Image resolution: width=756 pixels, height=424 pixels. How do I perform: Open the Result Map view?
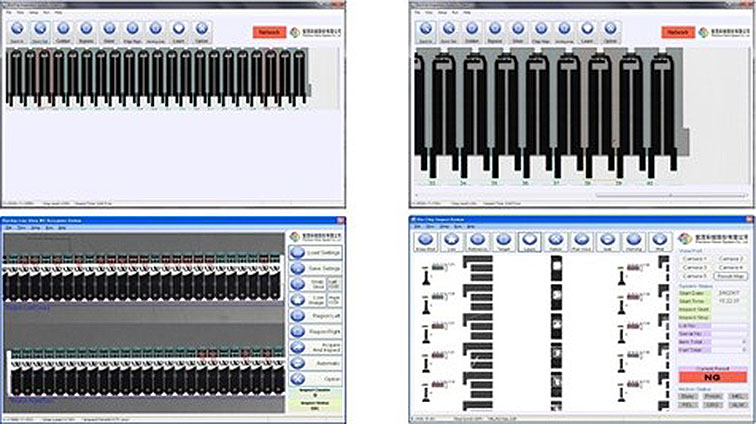click(730, 274)
